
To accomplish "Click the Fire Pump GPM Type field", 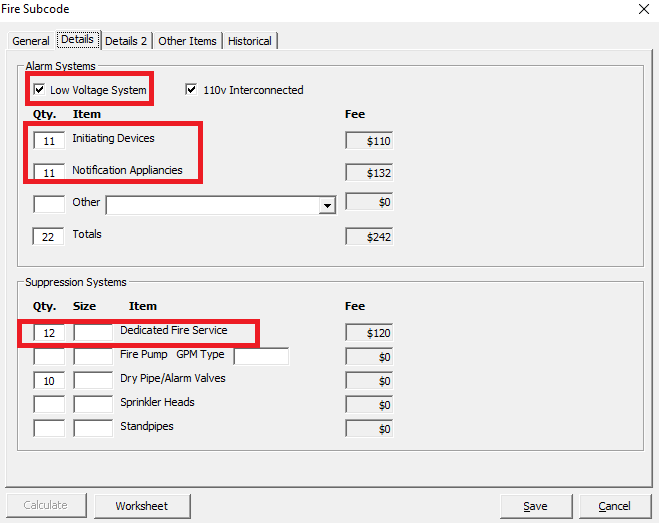I will [260, 356].
